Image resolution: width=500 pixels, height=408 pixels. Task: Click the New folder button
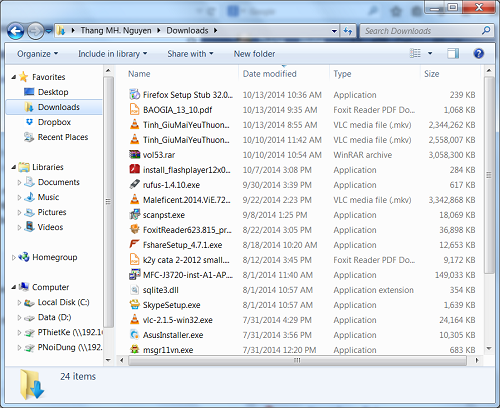click(254, 54)
